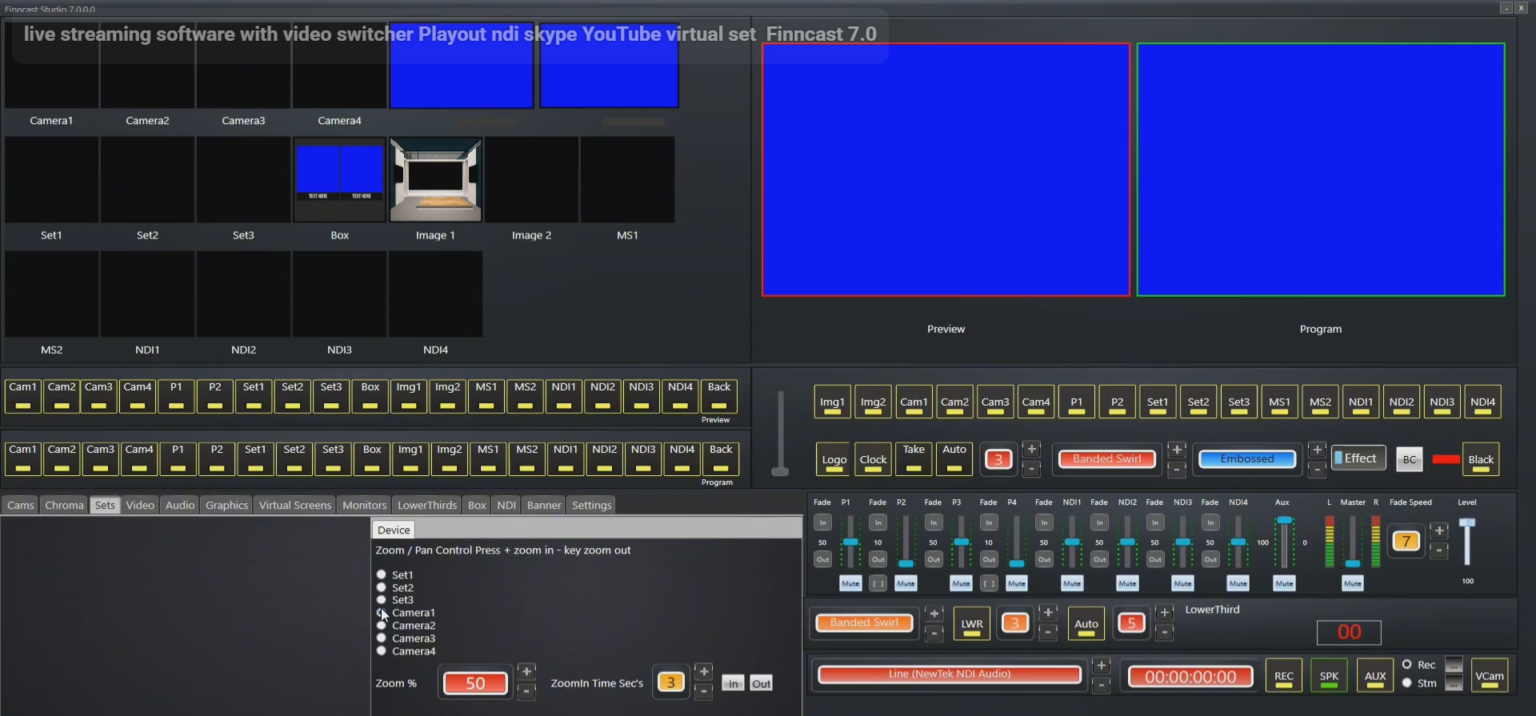Switch to the Chroma tab
Viewport: 1536px width, 716px height.
[64, 505]
